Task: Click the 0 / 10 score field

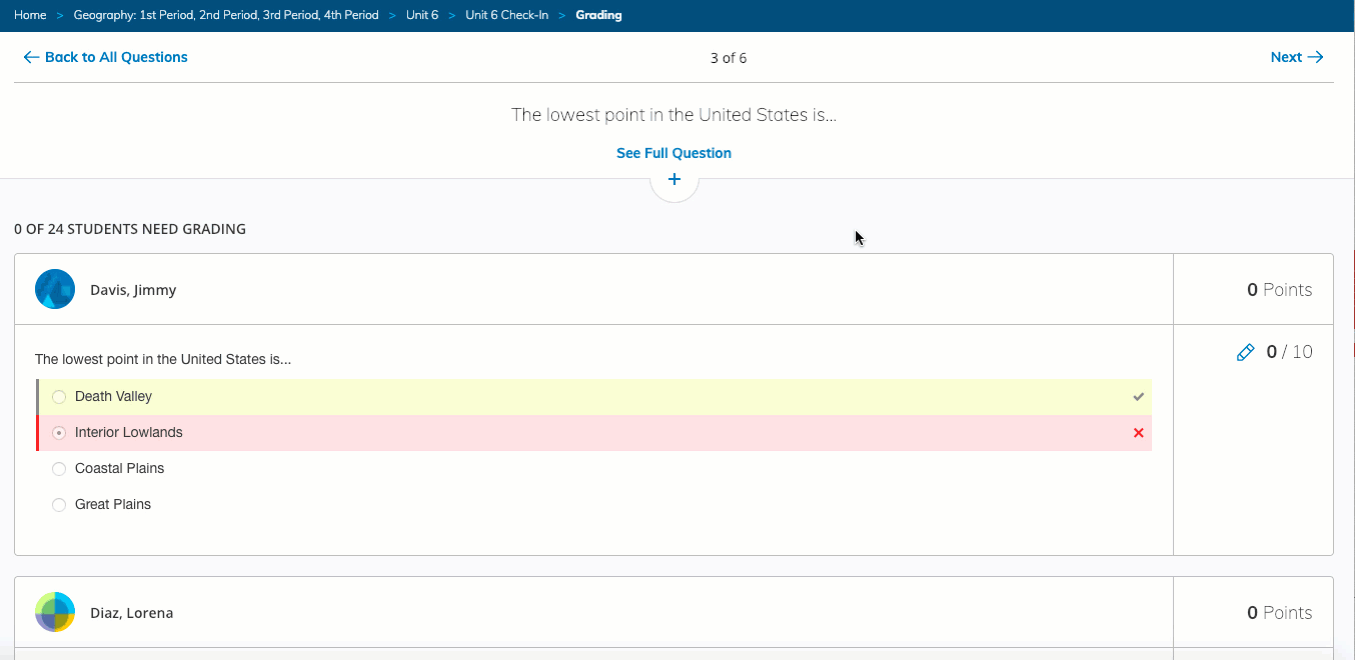Action: click(x=1289, y=352)
